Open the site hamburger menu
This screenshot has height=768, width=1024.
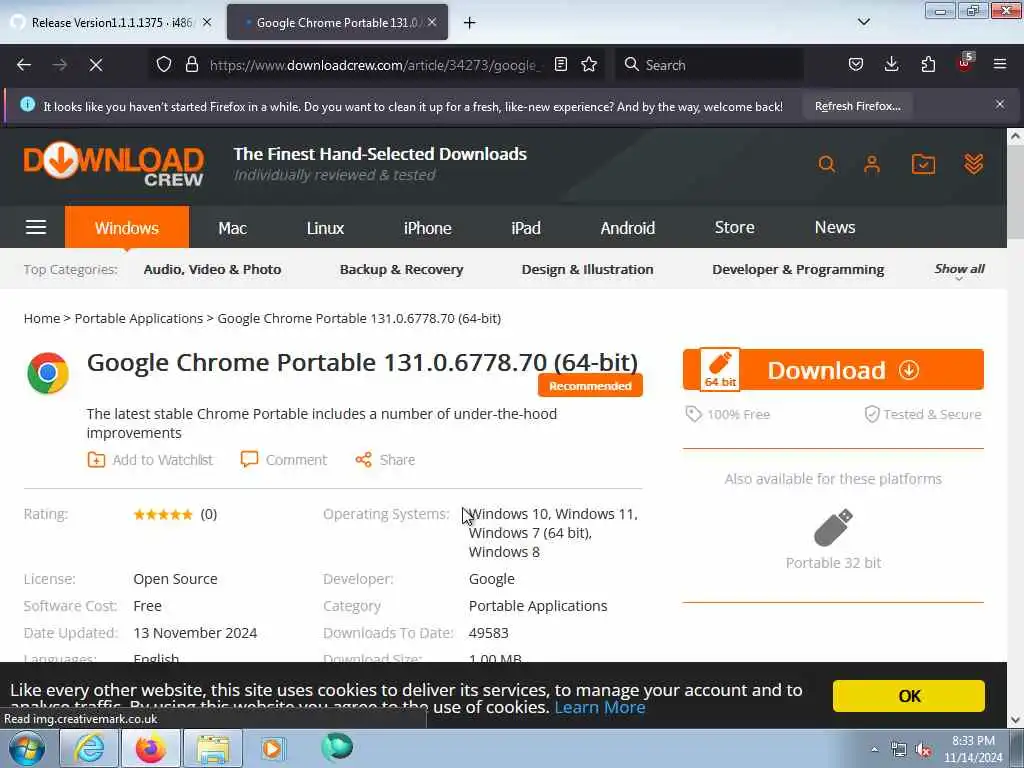[36, 227]
